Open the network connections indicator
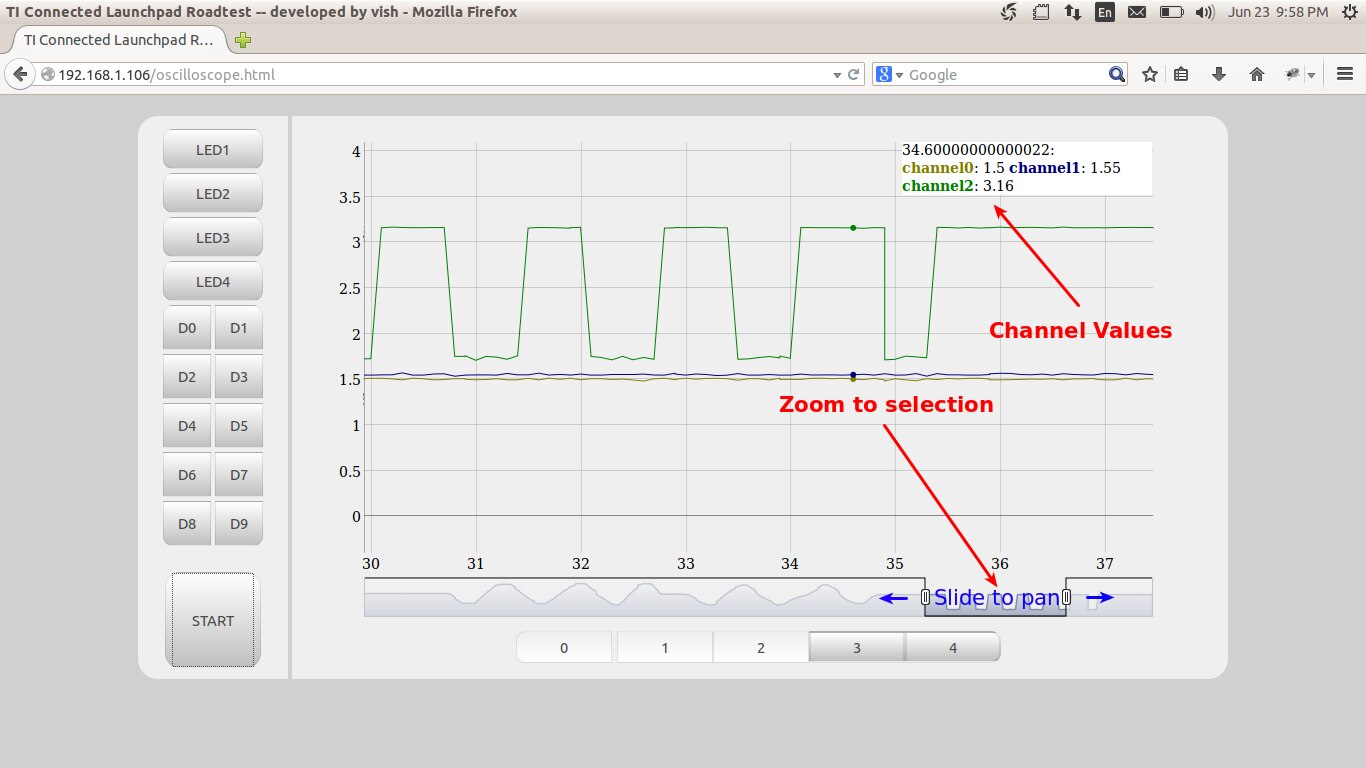The image size is (1366, 768). pyautogui.click(x=1073, y=12)
